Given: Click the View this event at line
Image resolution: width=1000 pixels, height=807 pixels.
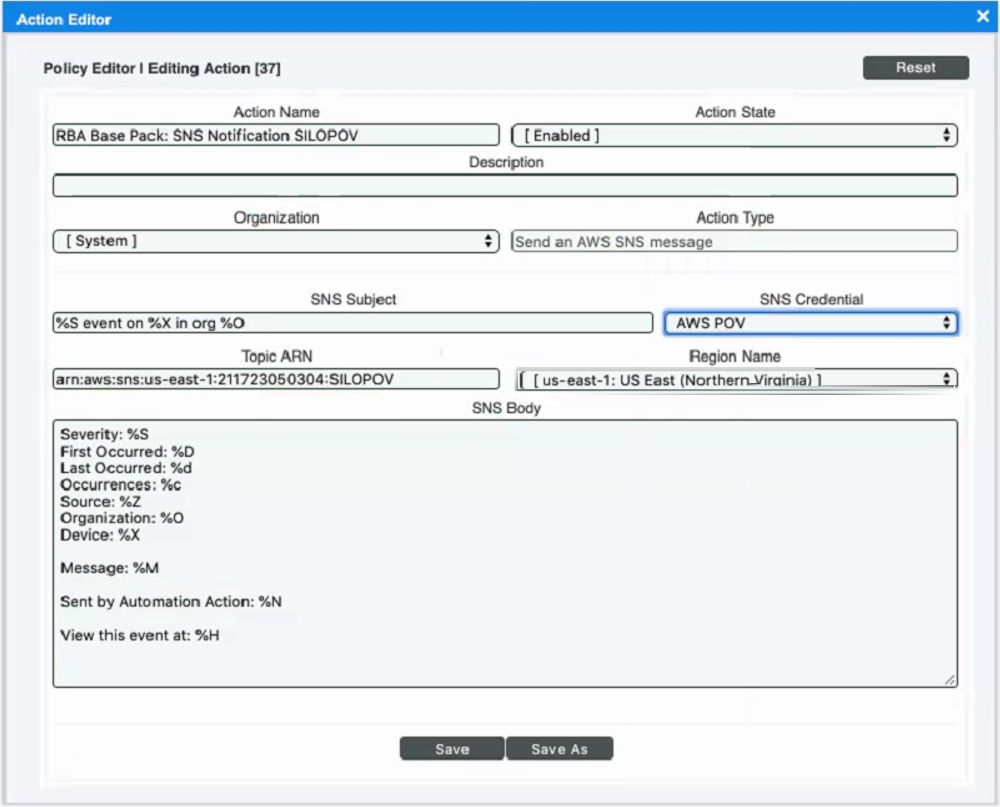Looking at the screenshot, I should pos(140,635).
